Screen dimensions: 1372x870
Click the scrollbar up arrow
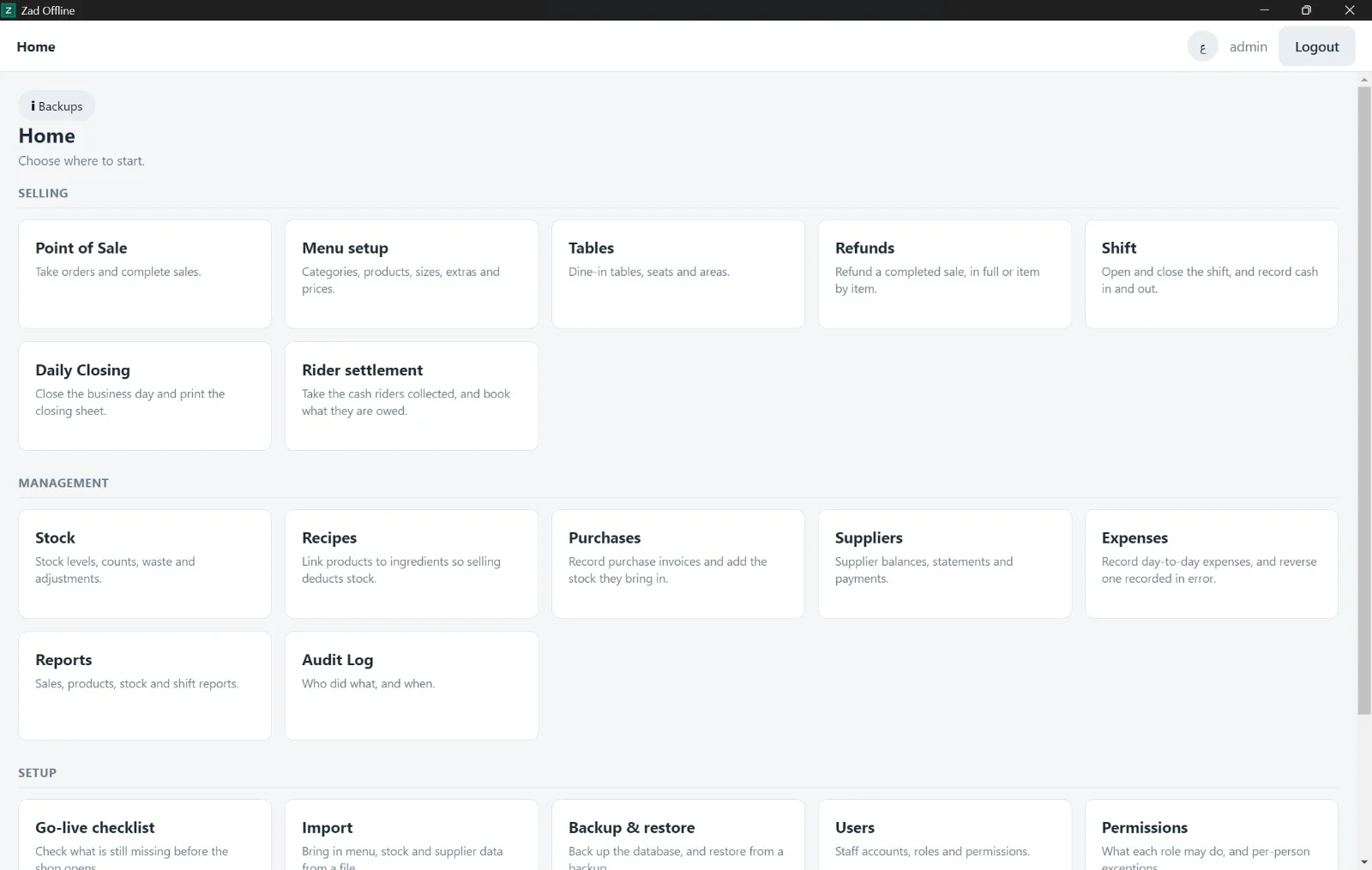1363,80
